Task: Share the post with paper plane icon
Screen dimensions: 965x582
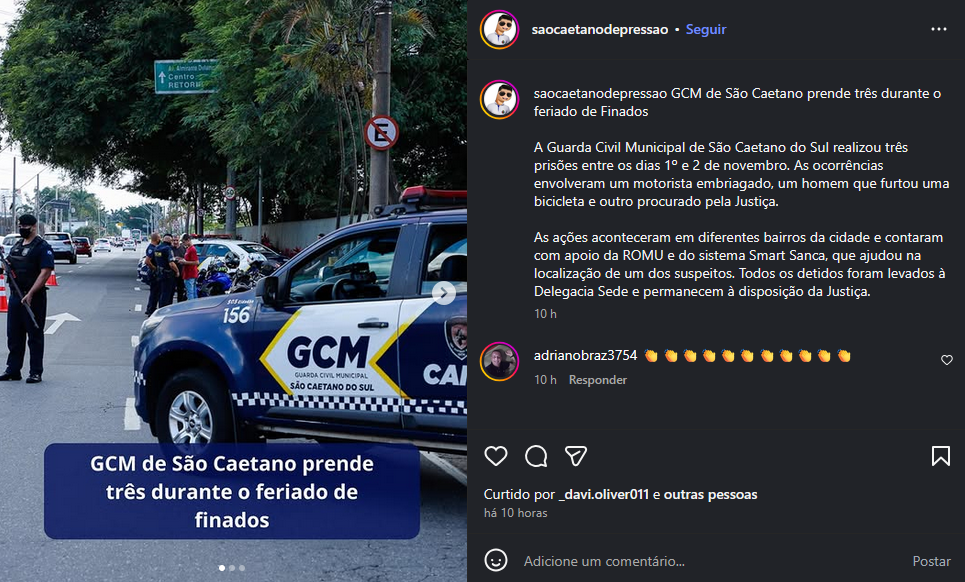Action: pyautogui.click(x=576, y=456)
